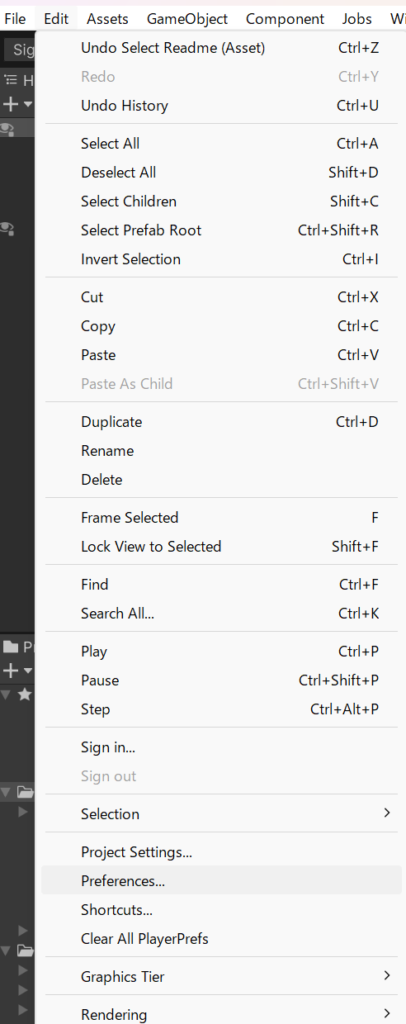Click the Project panel folder icon
This screenshot has height=1024, width=406.
[x=10, y=647]
